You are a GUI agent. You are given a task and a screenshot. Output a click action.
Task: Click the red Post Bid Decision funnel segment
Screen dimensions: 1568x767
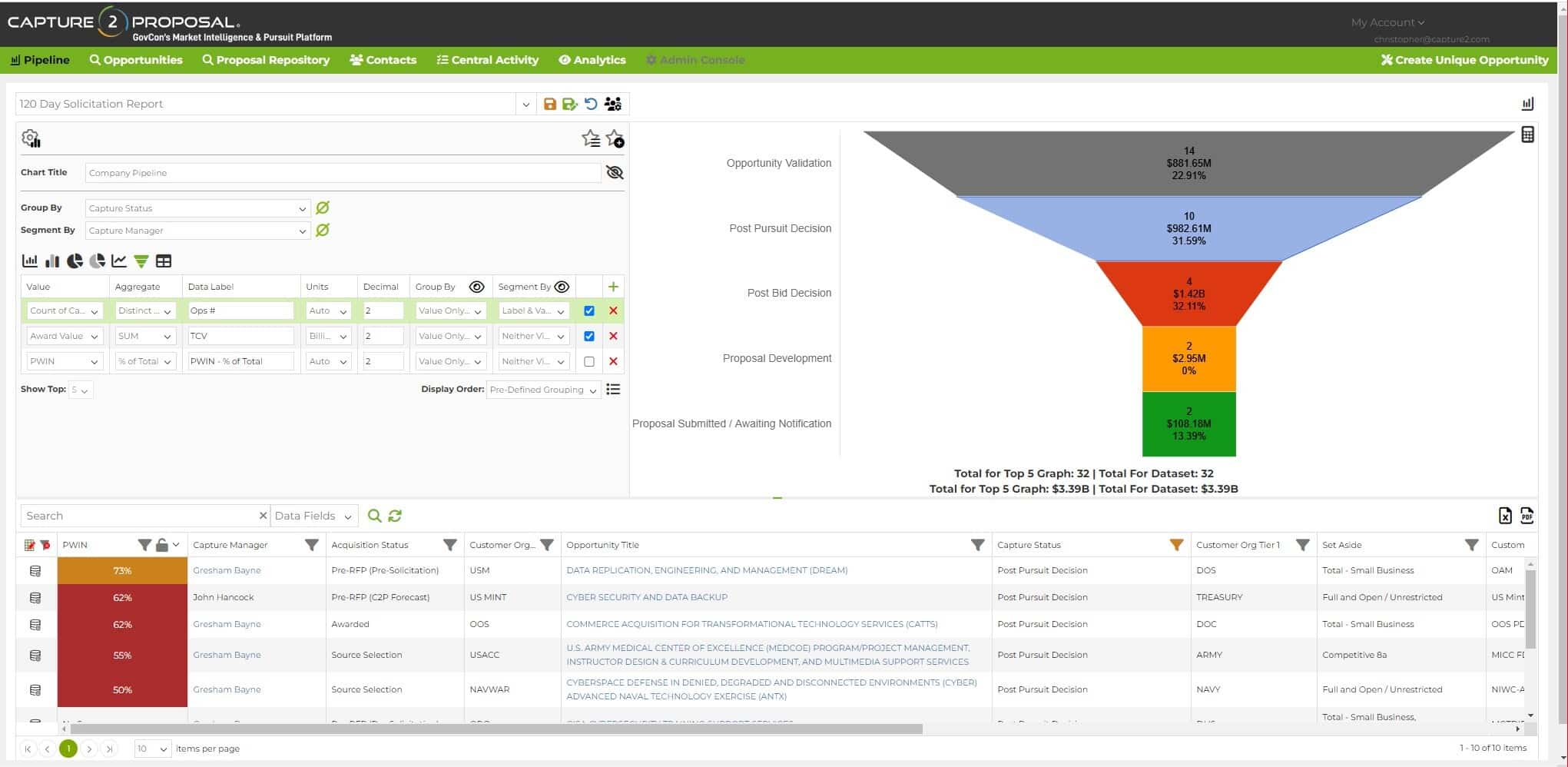pos(1188,294)
